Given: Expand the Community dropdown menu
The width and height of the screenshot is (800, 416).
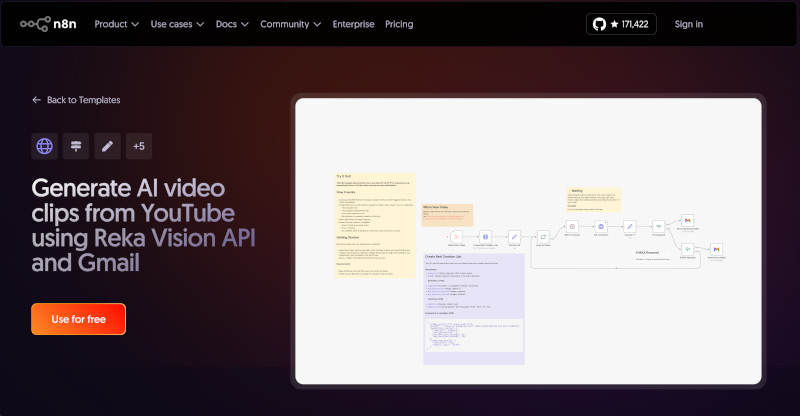Looking at the screenshot, I should point(290,24).
